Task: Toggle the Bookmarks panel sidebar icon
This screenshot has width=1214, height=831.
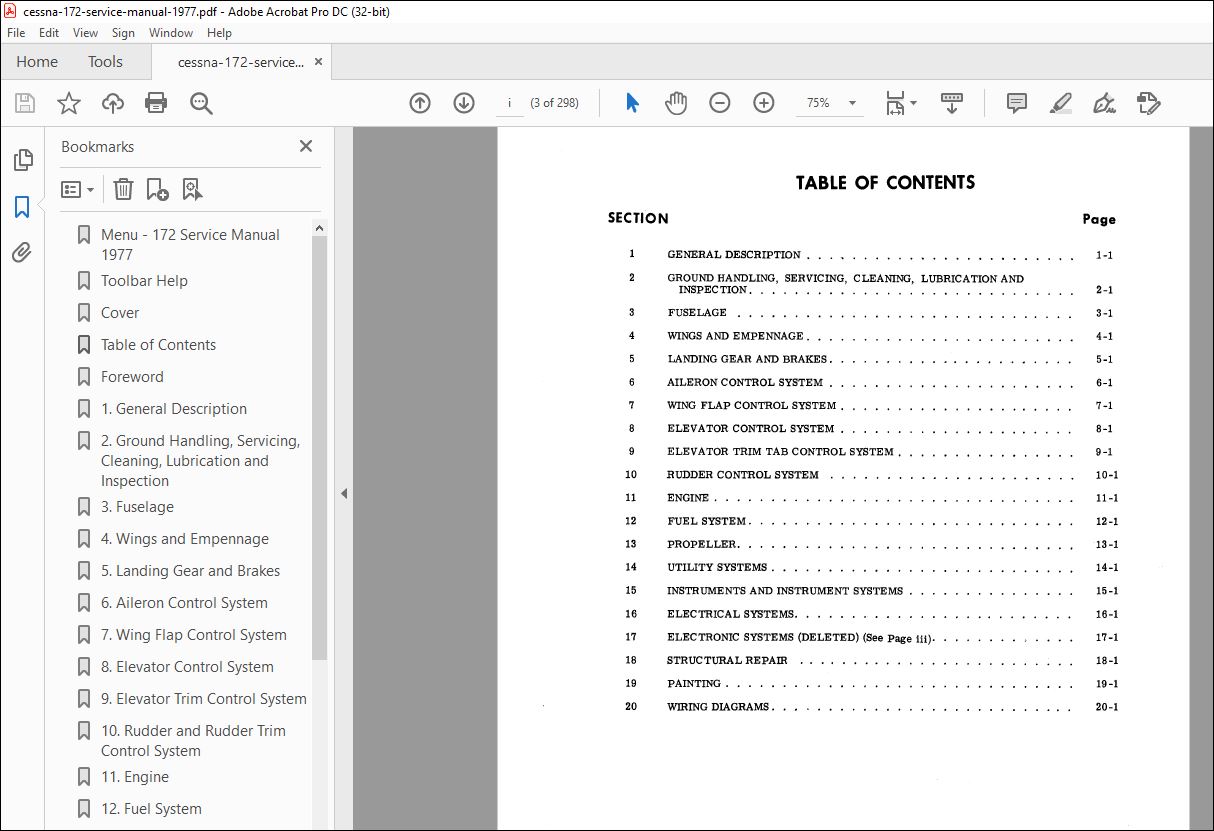Action: pyautogui.click(x=22, y=207)
